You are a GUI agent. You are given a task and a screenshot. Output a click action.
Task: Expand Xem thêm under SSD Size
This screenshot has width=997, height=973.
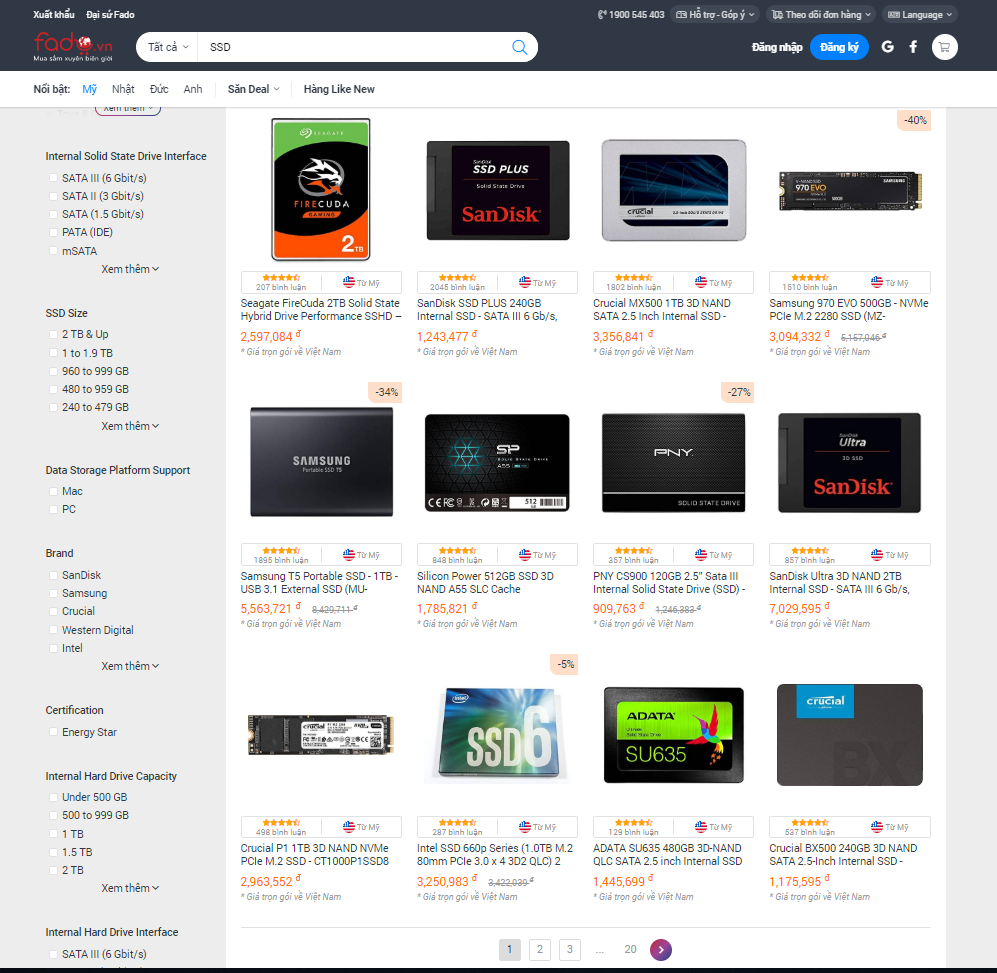point(130,426)
